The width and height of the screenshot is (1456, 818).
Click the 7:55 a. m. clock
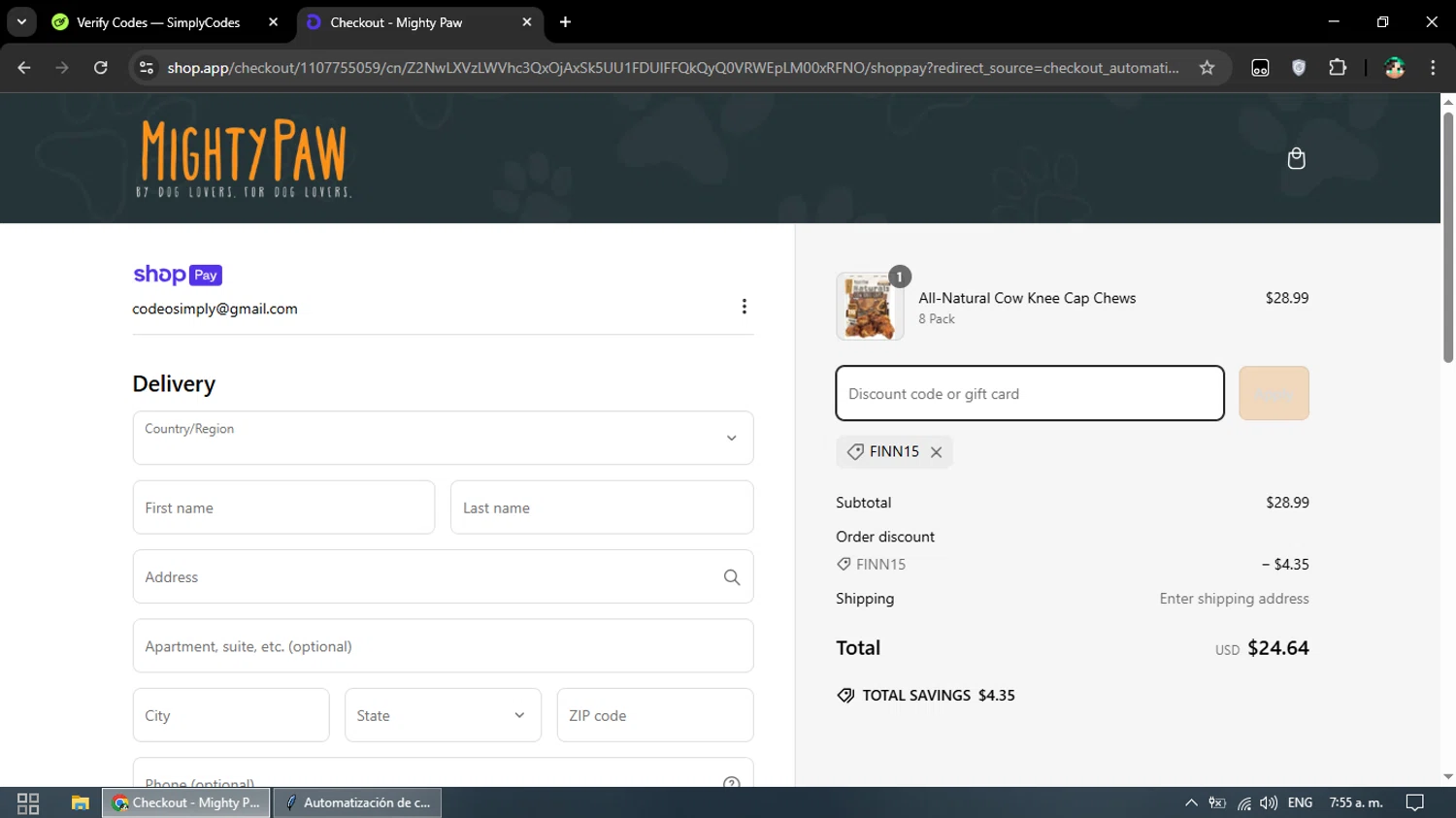[1356, 803]
